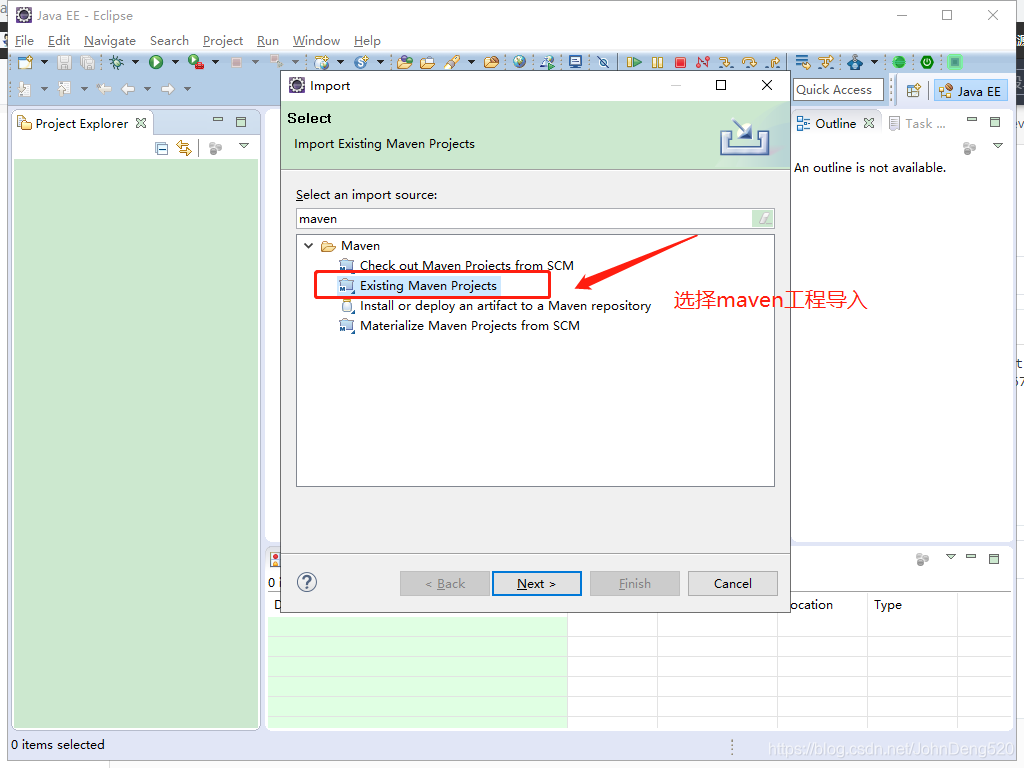The height and width of the screenshot is (768, 1024).
Task: Click the Resume debug icon
Action: tap(633, 62)
